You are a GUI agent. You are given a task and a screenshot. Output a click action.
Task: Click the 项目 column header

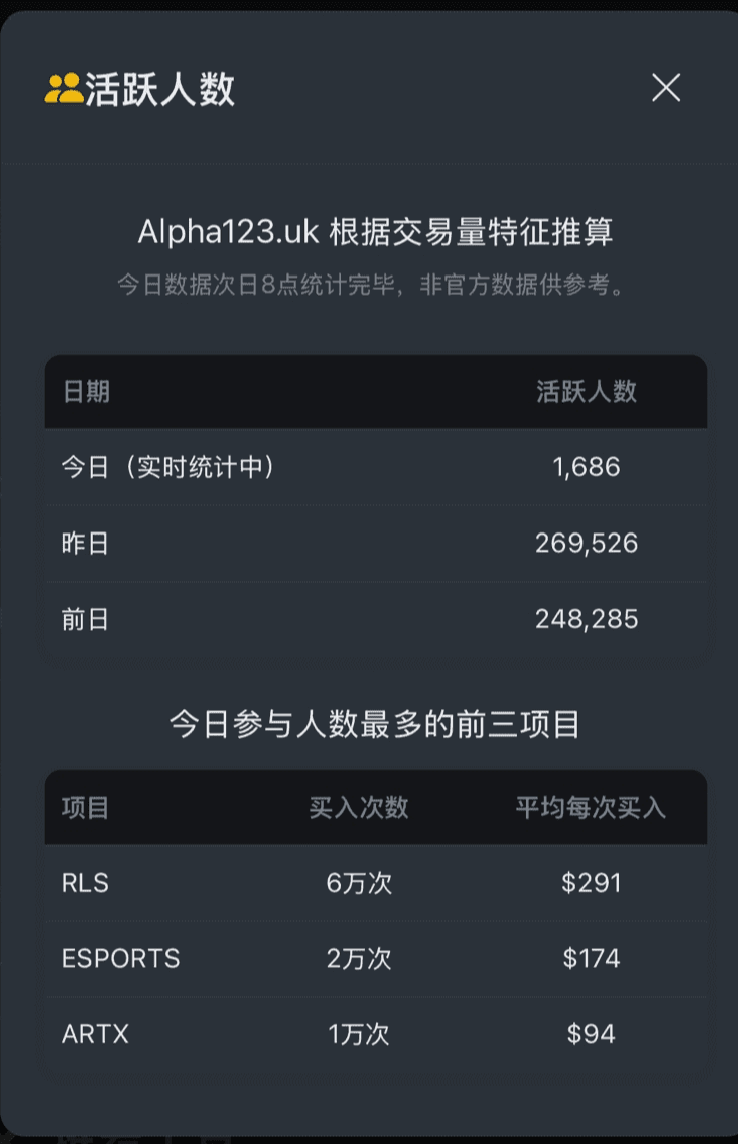click(x=85, y=808)
